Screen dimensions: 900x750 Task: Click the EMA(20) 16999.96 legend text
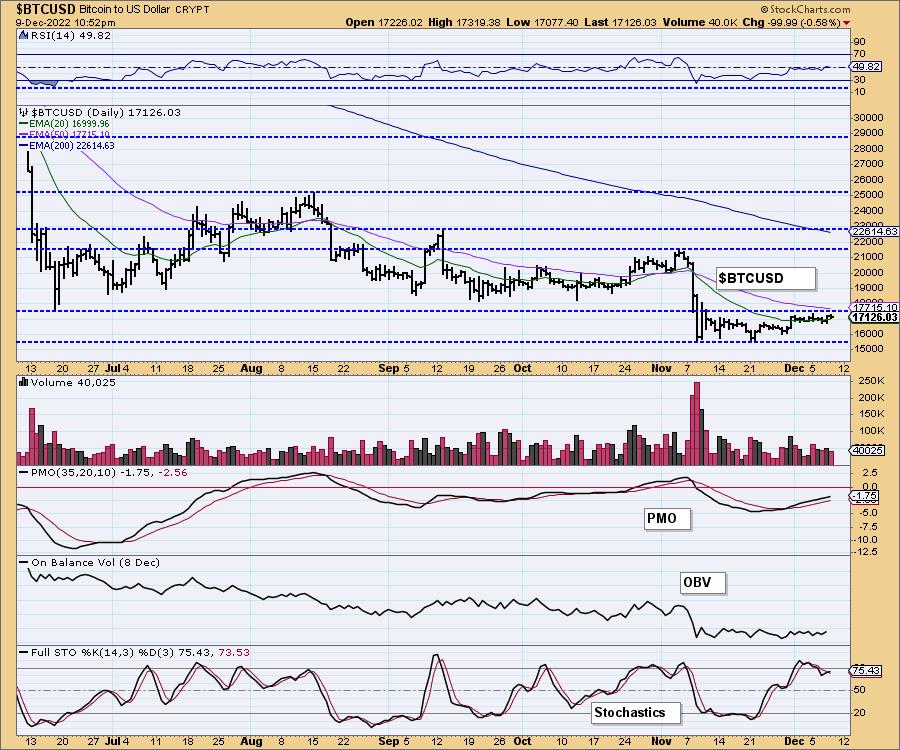click(x=69, y=123)
